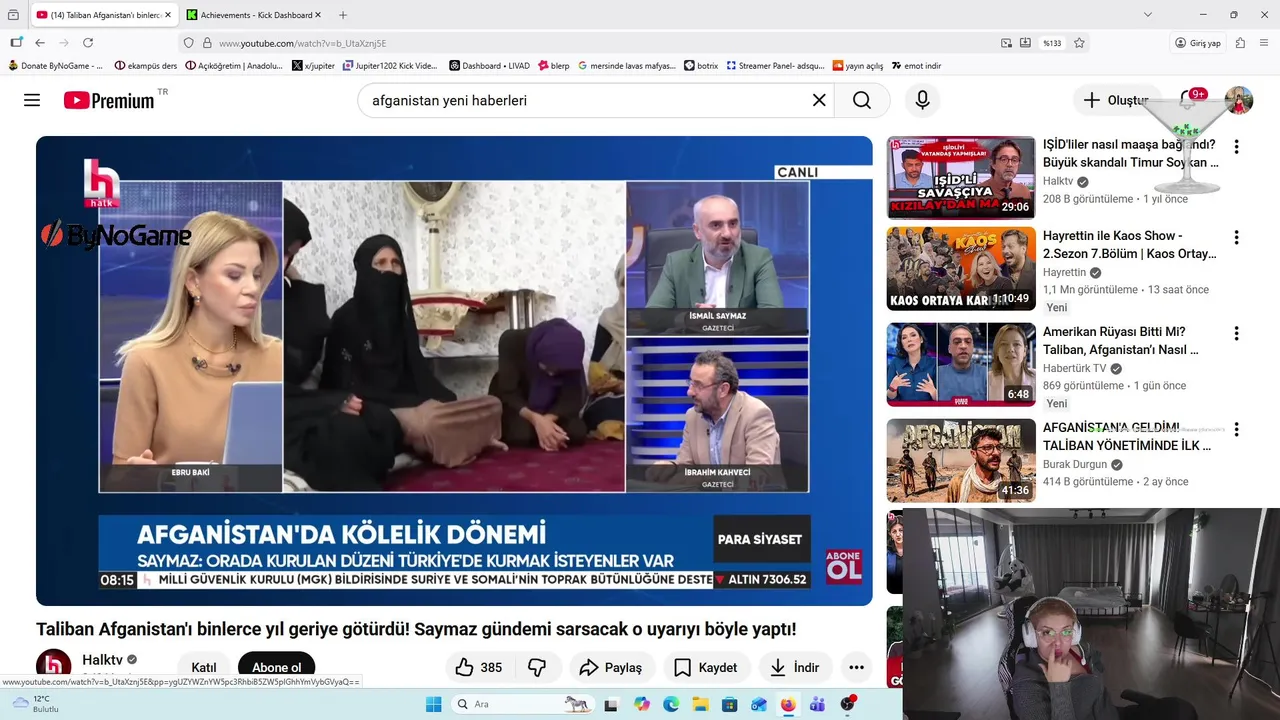Open the Streamer Panel bookmark
Viewport: 1280px width, 720px height.
click(775, 66)
